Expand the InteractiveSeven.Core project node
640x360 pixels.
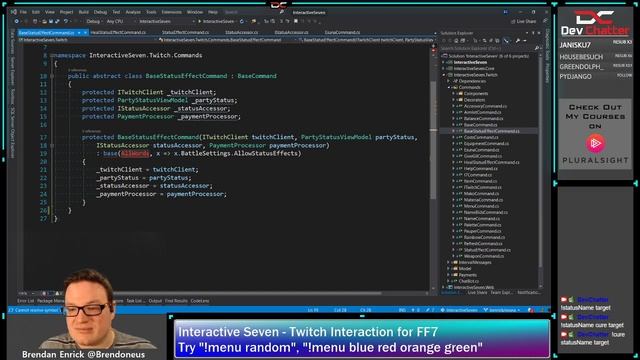pyautogui.click(x=444, y=69)
